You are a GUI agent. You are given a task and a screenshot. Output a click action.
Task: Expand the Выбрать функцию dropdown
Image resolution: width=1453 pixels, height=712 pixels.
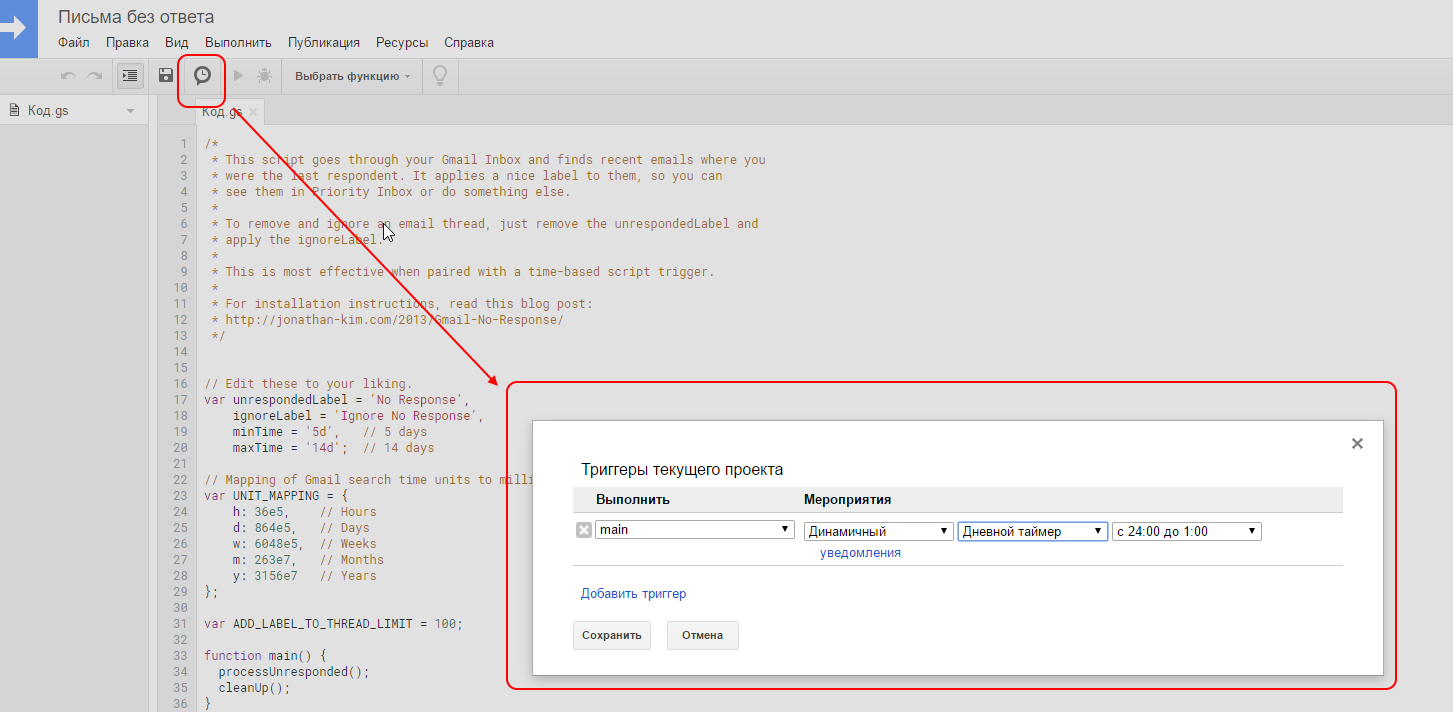point(352,76)
